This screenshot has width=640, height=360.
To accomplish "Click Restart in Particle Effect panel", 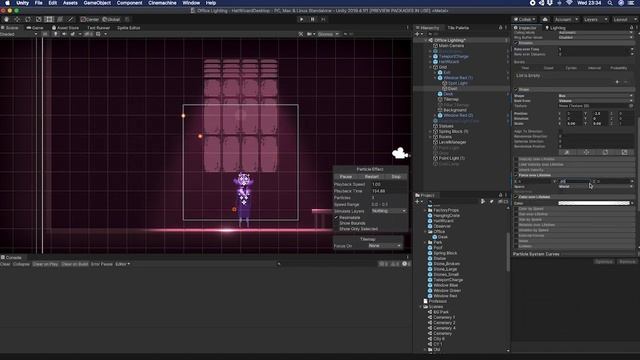I will pyautogui.click(x=371, y=177).
